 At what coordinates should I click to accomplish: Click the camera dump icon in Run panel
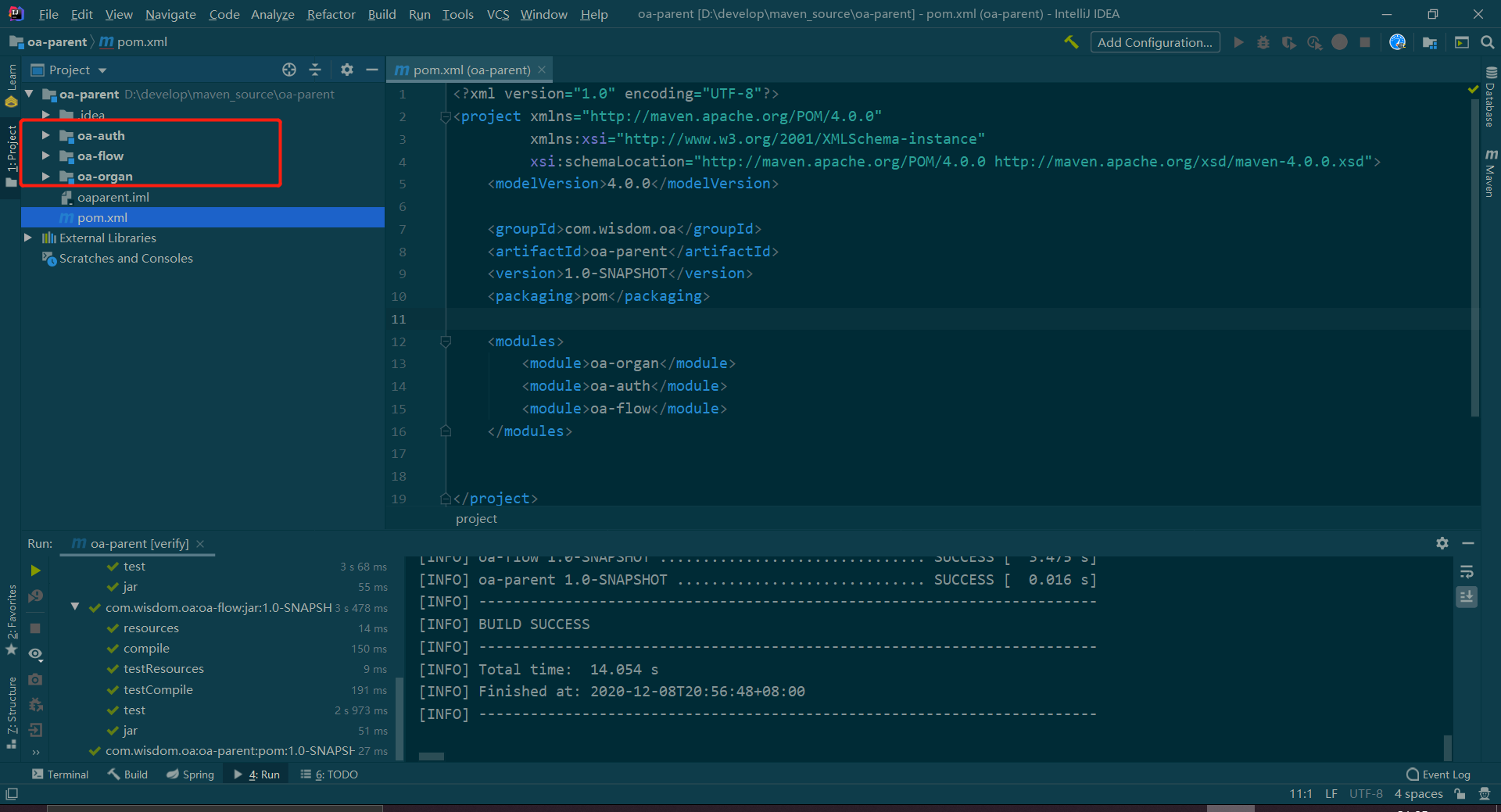pyautogui.click(x=35, y=679)
